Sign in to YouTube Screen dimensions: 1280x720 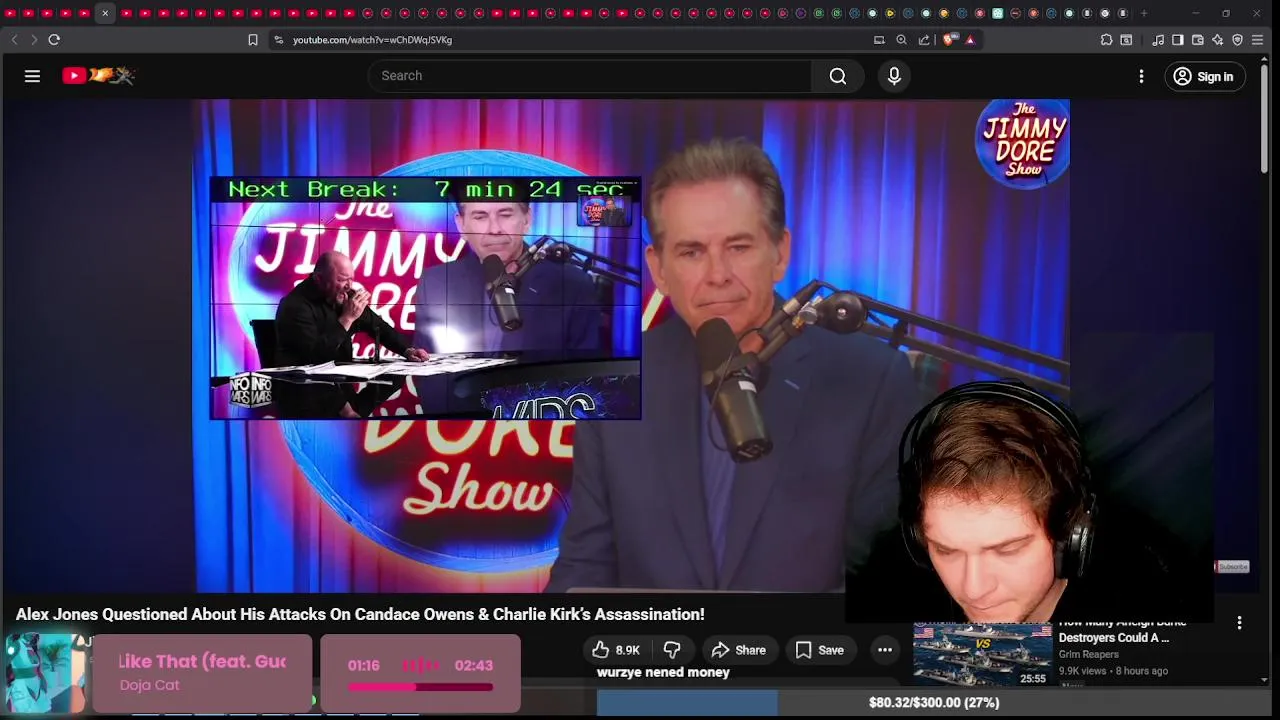[x=1204, y=76]
